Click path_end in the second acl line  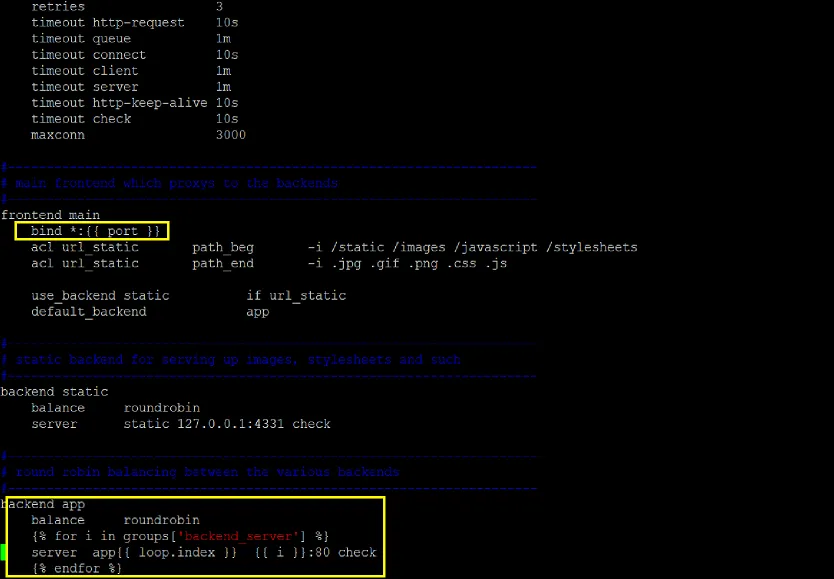coord(223,263)
